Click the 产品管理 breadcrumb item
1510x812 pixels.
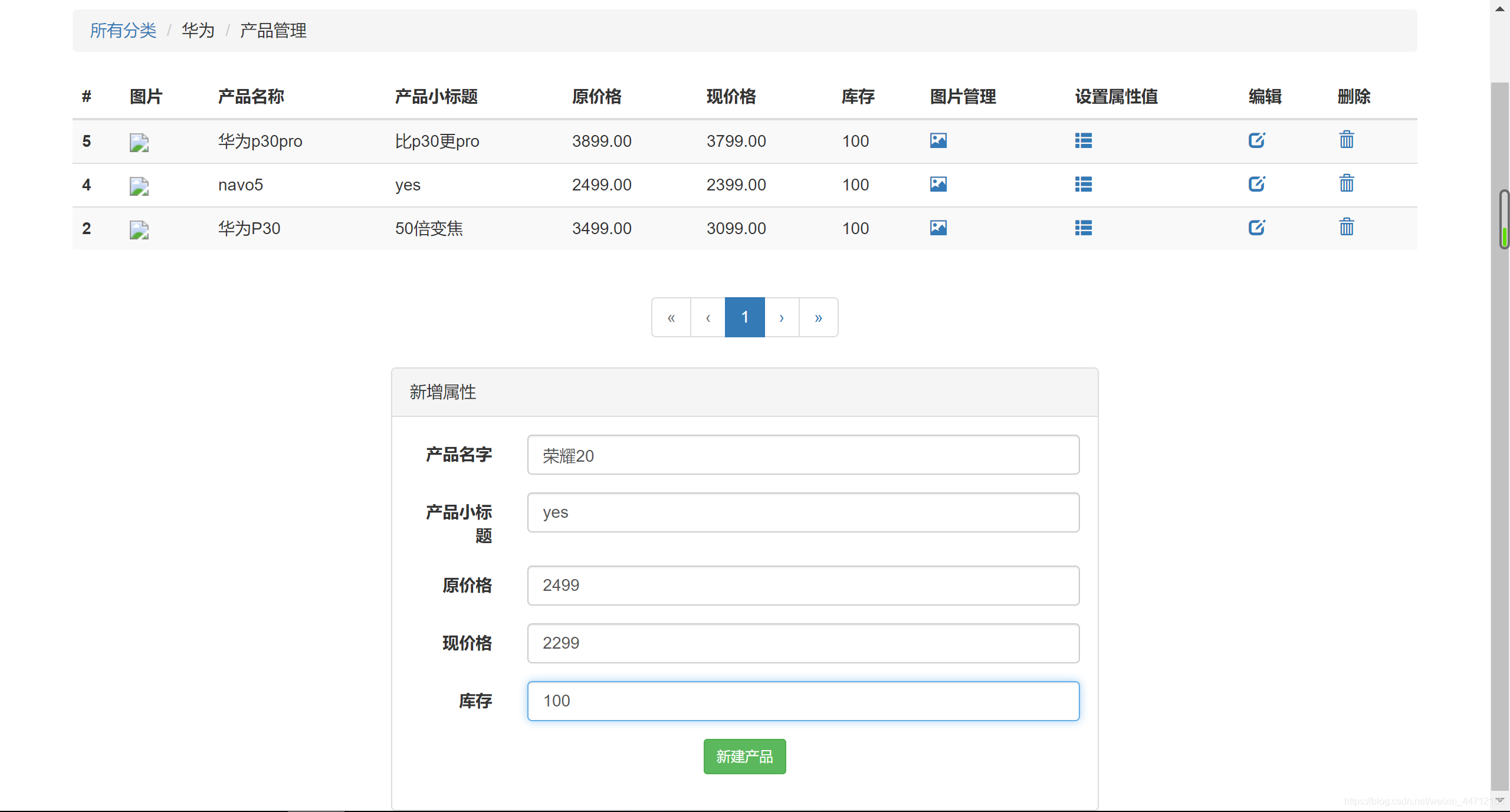pos(273,31)
